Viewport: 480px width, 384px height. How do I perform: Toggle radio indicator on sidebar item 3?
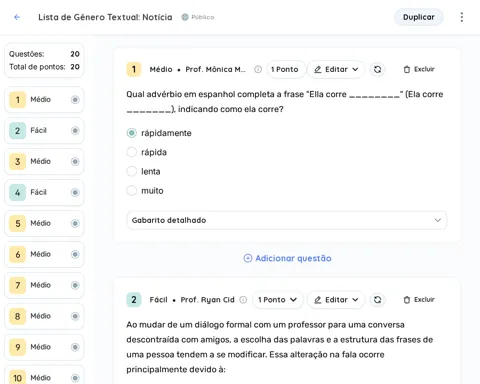click(x=75, y=162)
